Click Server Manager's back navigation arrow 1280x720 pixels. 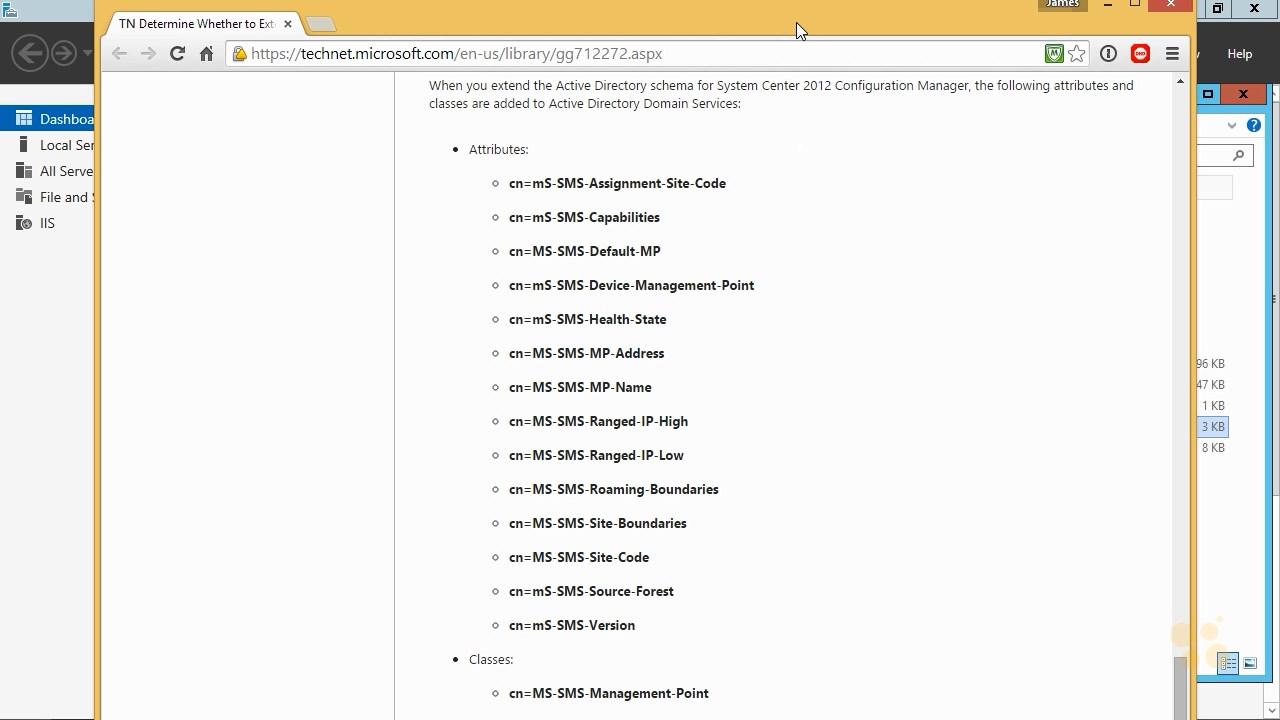31,52
